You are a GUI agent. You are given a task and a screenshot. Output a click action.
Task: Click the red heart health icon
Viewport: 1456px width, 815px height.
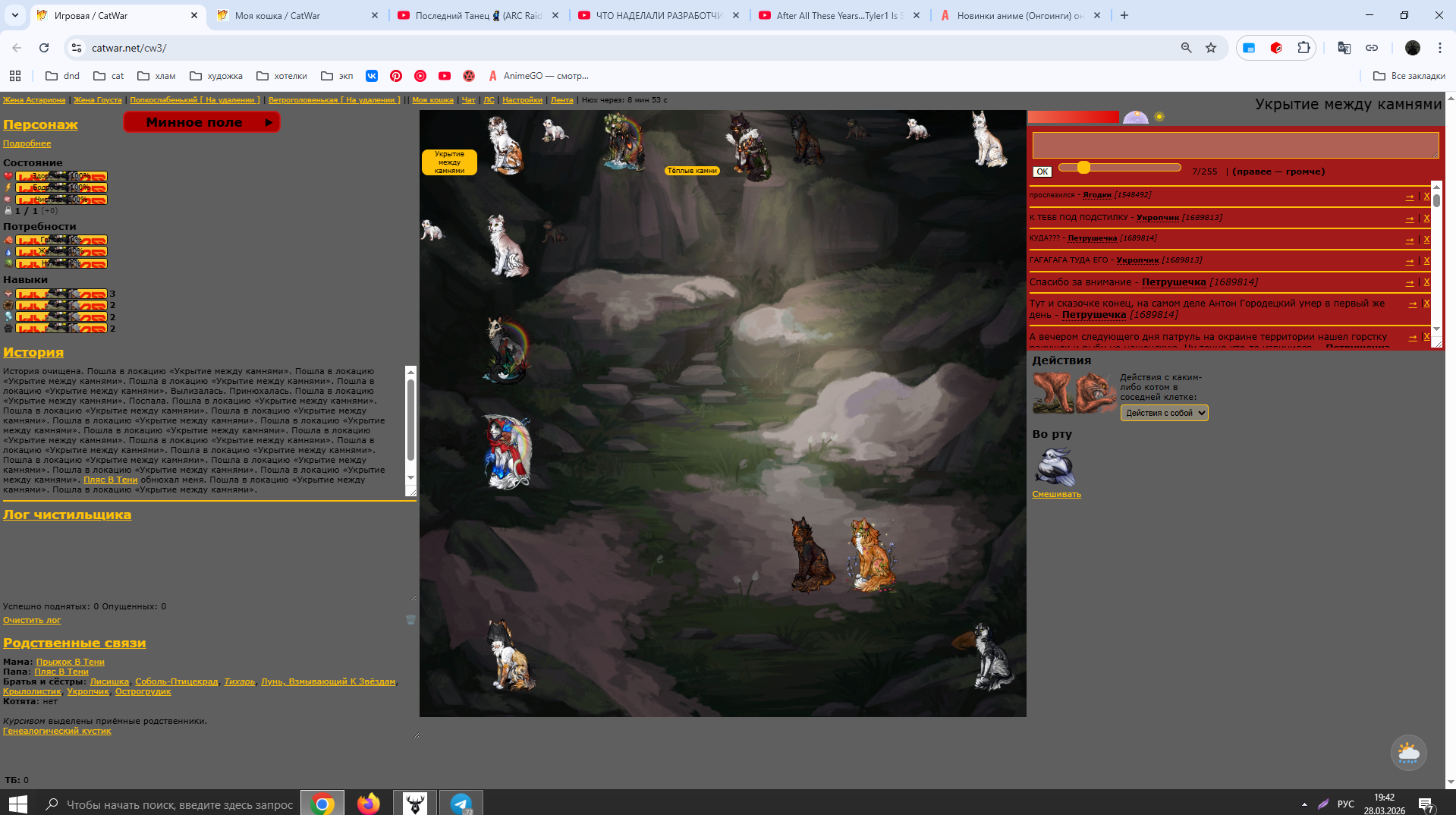(x=8, y=176)
